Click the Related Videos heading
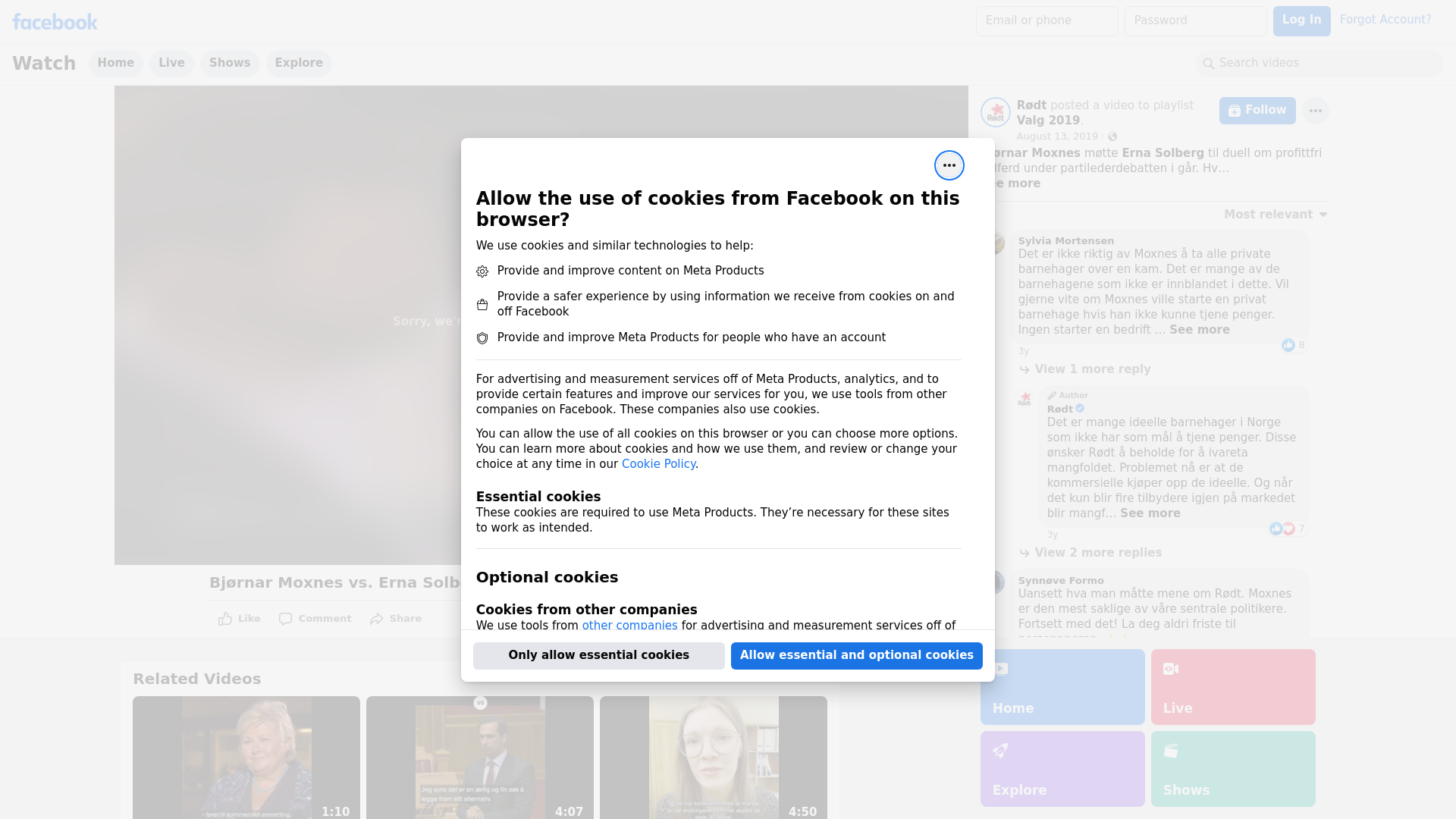The height and width of the screenshot is (819, 1456). point(196,679)
